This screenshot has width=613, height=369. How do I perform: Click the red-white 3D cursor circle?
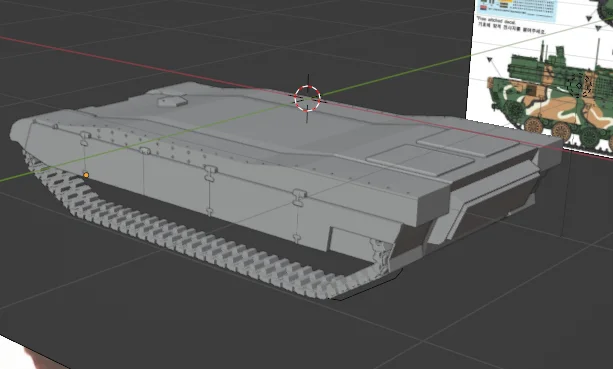[307, 98]
